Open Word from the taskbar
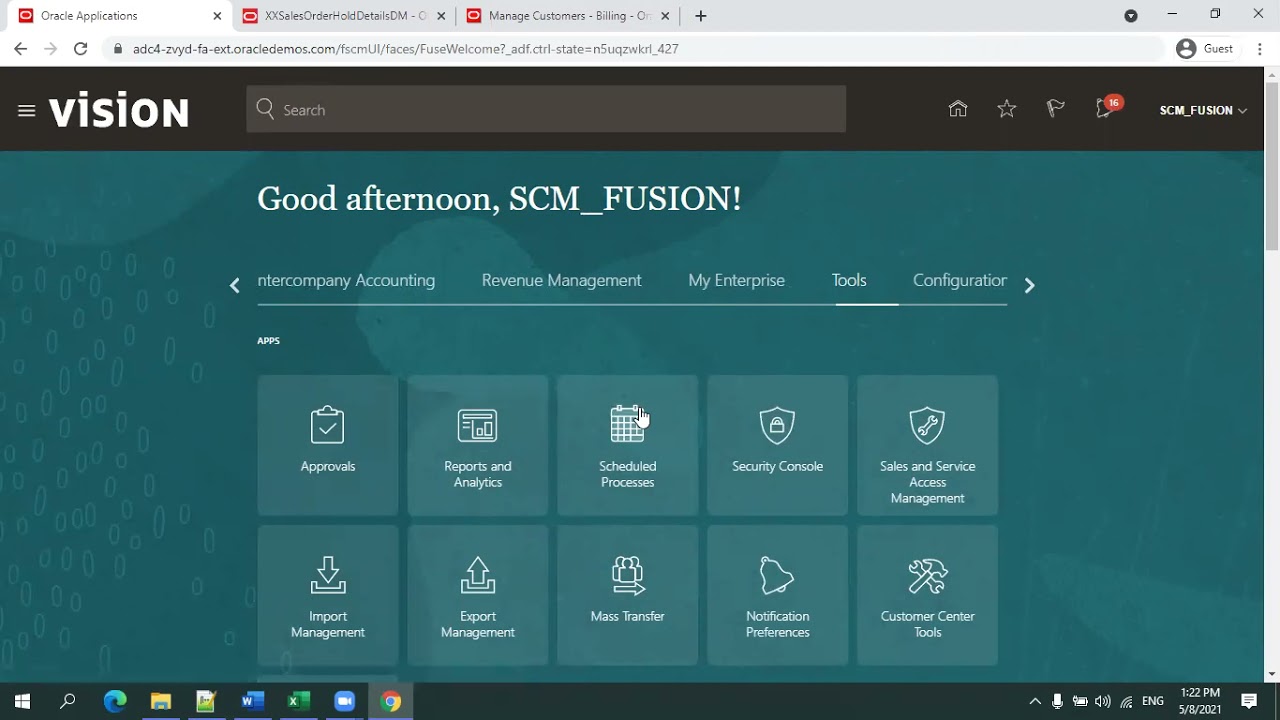 click(252, 701)
